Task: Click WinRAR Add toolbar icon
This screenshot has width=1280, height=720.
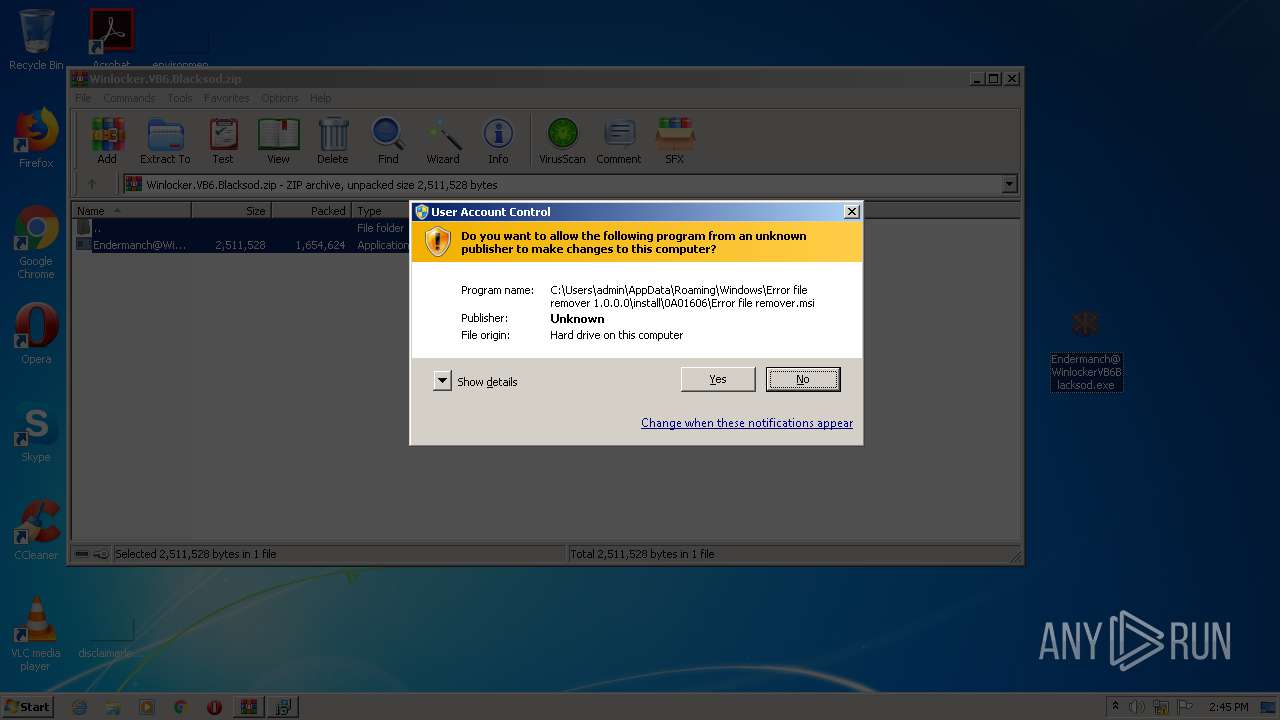Action: [107, 141]
